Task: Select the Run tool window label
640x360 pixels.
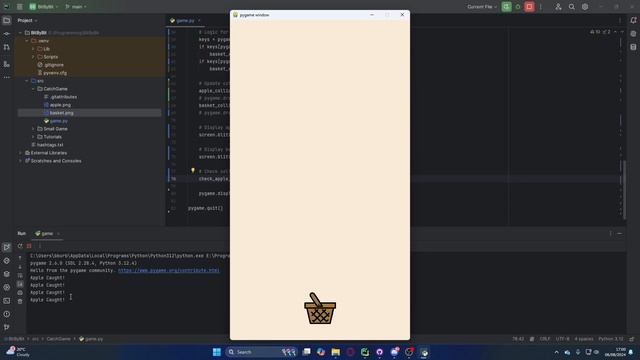Action: (x=22, y=233)
